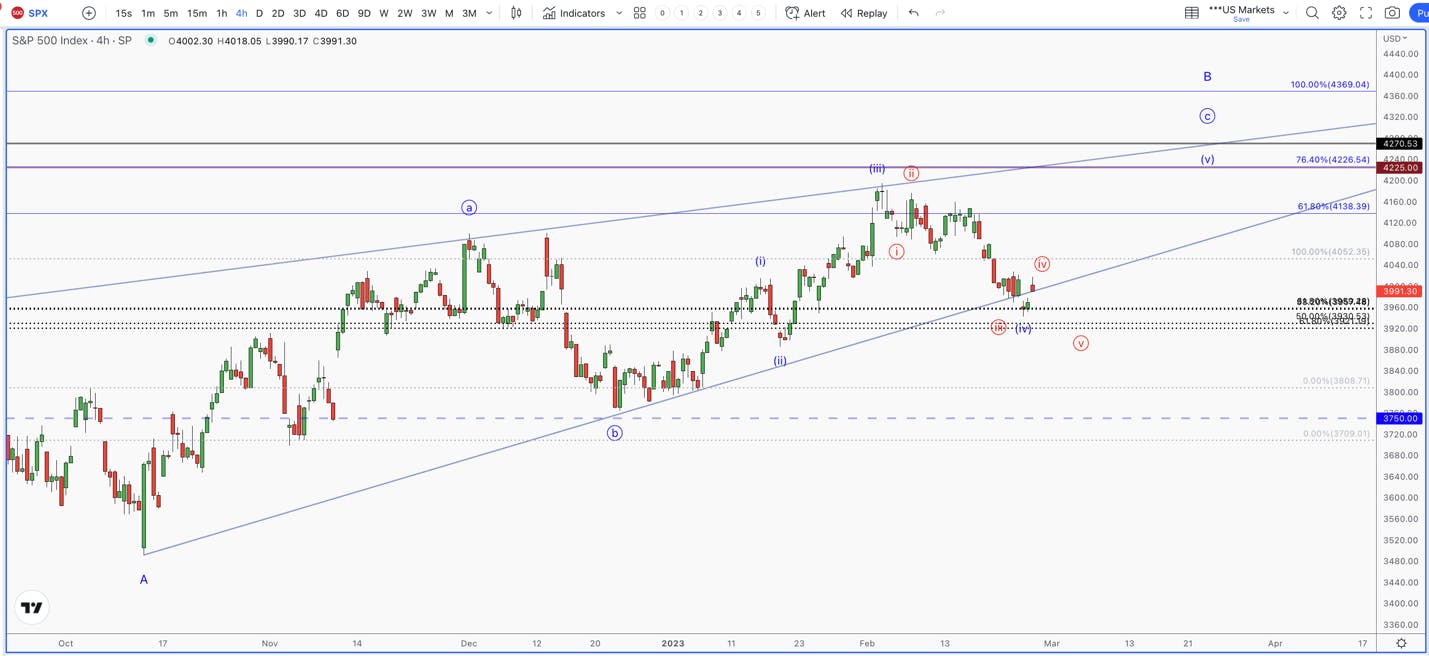Switch to the D daily timeframe
Screen dimensions: 1429x656
(x=259, y=13)
